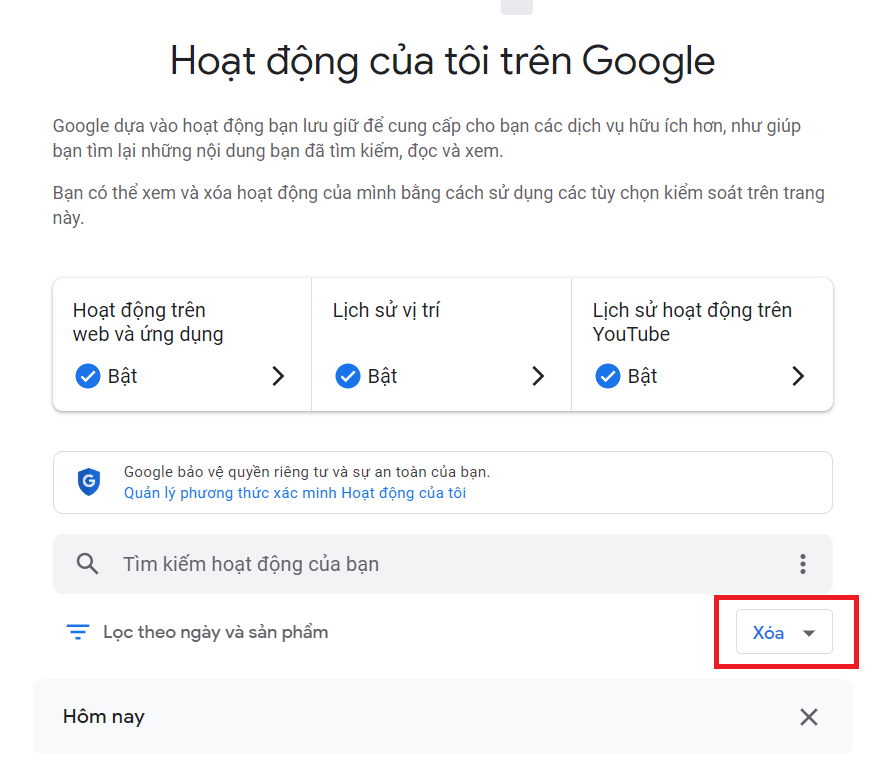
Task: Select the Hôm nay section header
Action: tap(104, 717)
